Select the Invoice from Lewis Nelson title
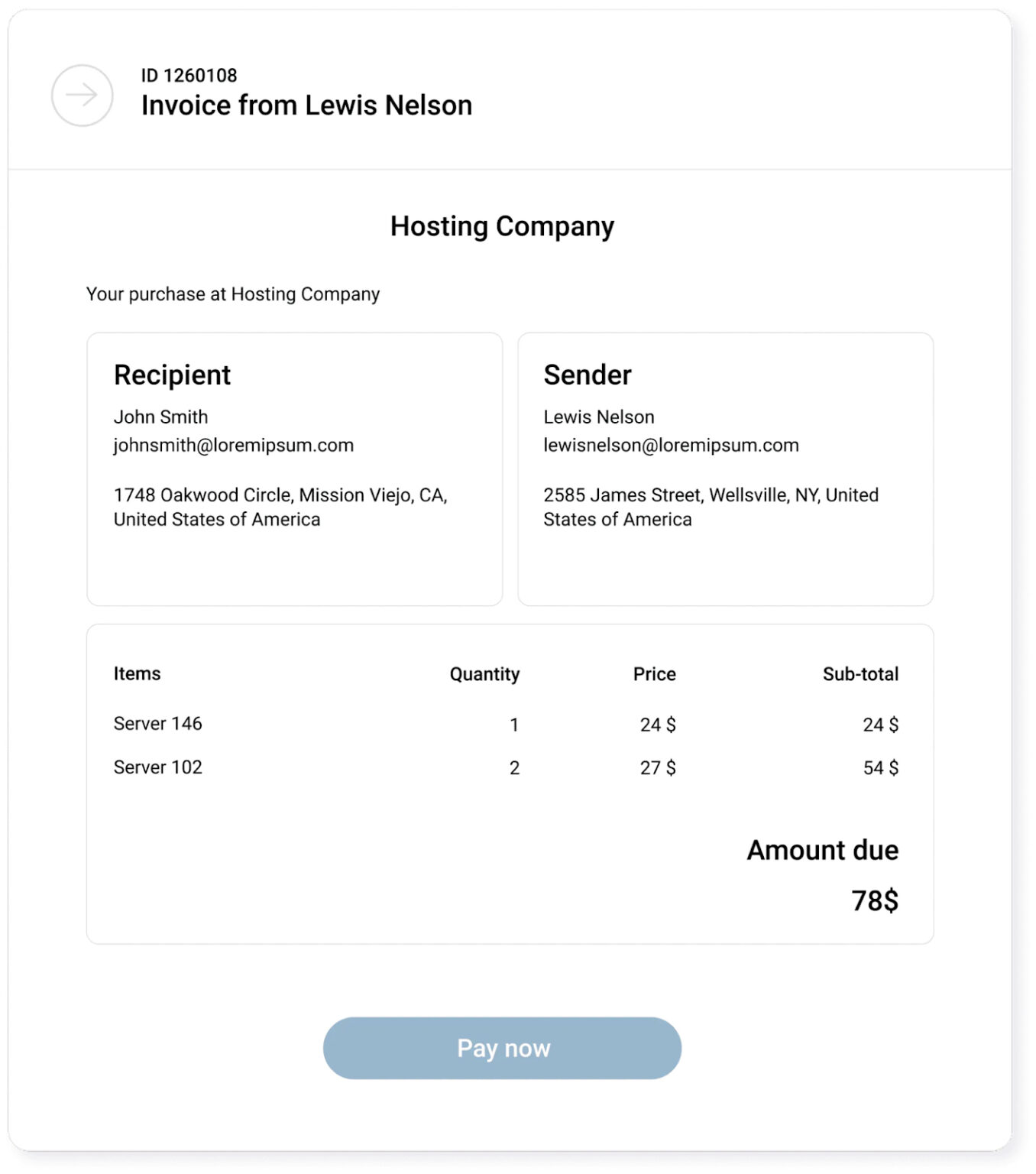1036x1174 pixels. pyautogui.click(x=306, y=105)
